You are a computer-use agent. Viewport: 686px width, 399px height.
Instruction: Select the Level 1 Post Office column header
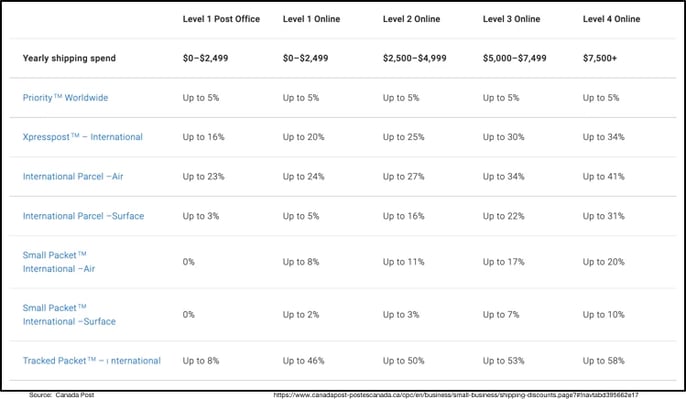221,19
